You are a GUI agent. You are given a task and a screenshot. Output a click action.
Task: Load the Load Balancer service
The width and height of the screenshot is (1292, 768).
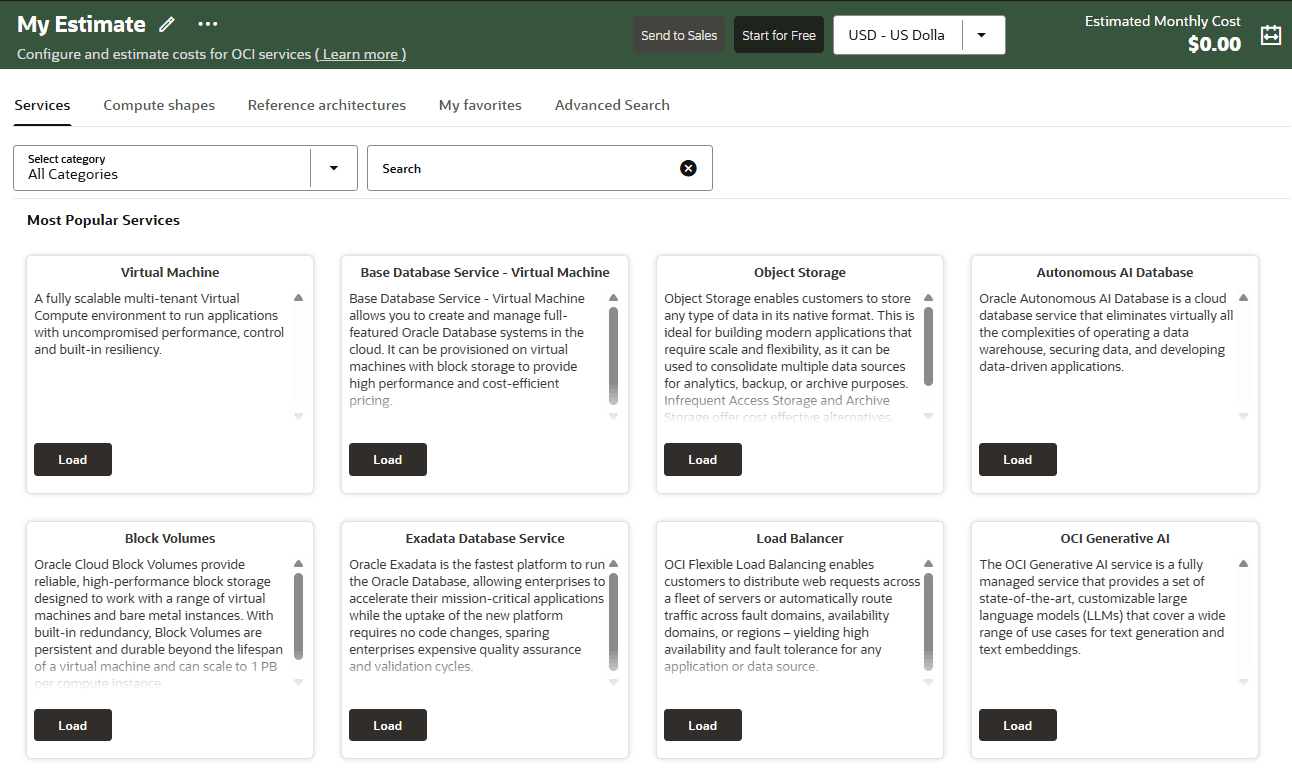[703, 726]
